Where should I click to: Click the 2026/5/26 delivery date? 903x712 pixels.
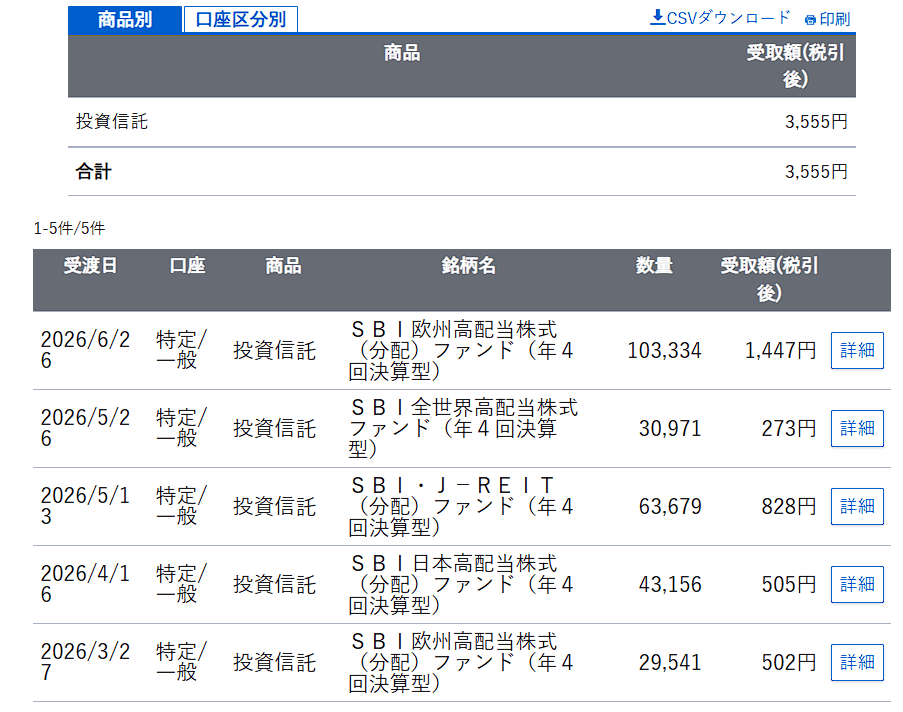(x=85, y=429)
